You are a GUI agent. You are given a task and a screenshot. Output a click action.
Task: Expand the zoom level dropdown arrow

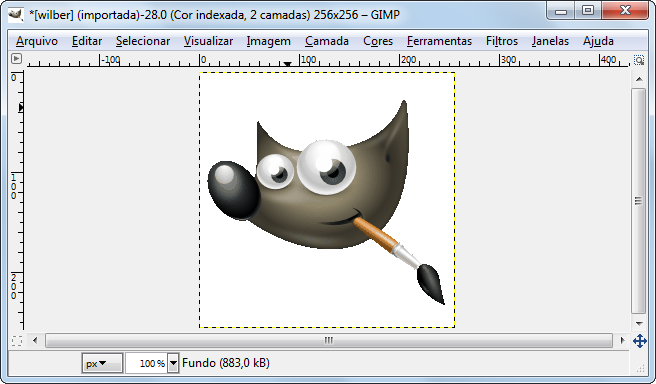click(173, 363)
